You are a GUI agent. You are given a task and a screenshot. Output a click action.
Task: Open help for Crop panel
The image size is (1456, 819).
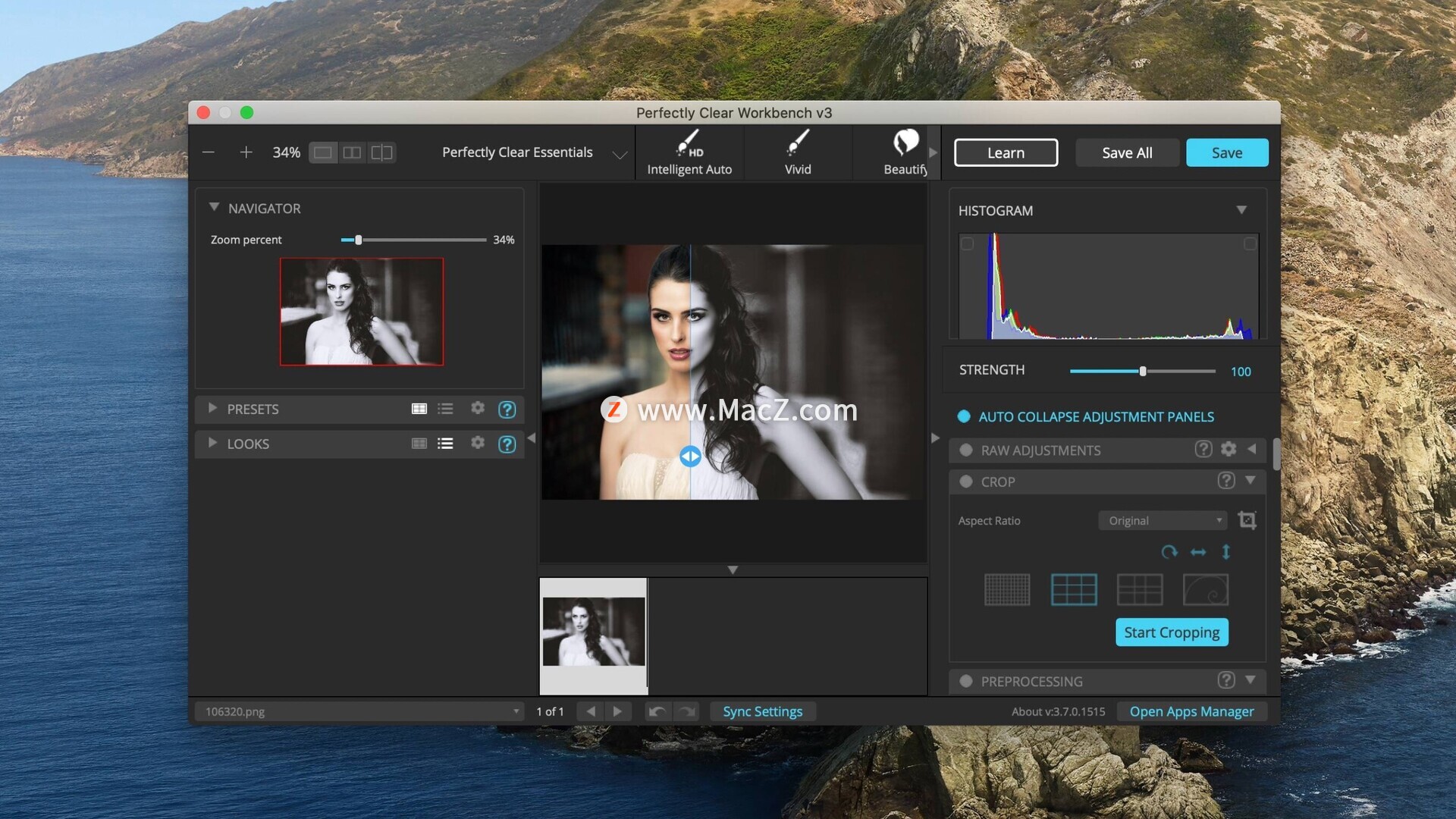click(x=1226, y=481)
